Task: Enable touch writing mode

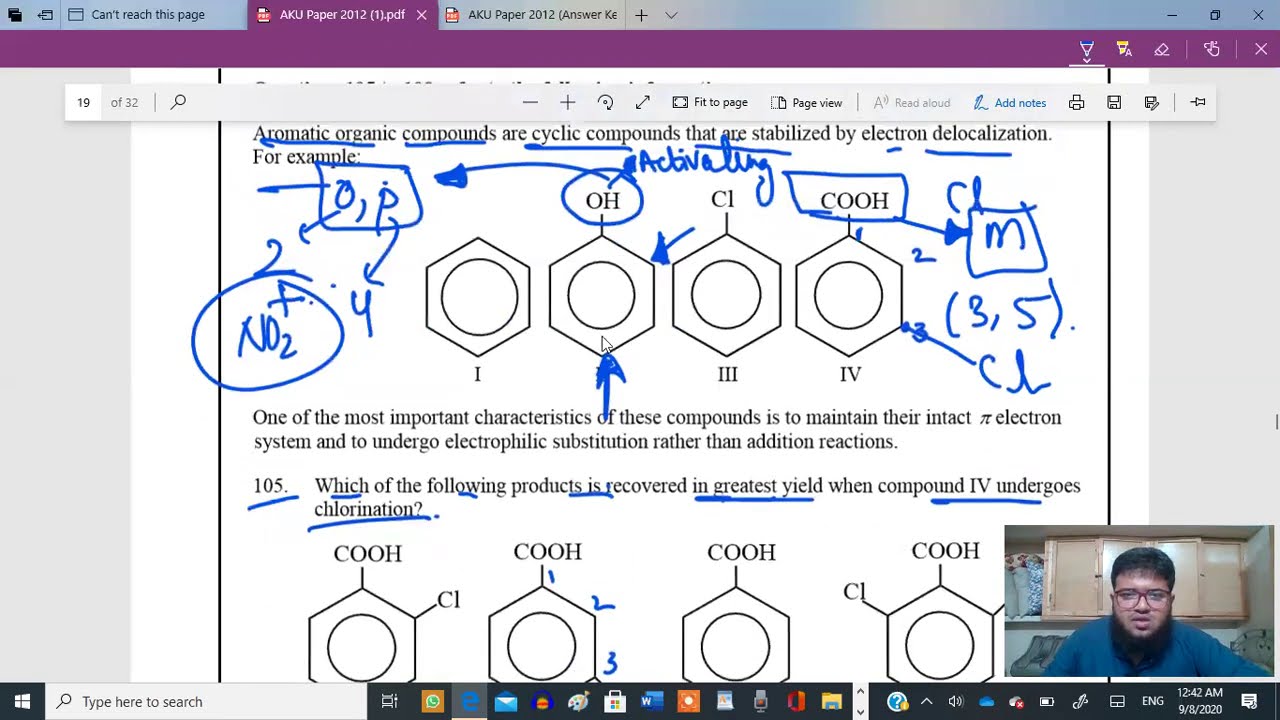Action: tap(1212, 49)
